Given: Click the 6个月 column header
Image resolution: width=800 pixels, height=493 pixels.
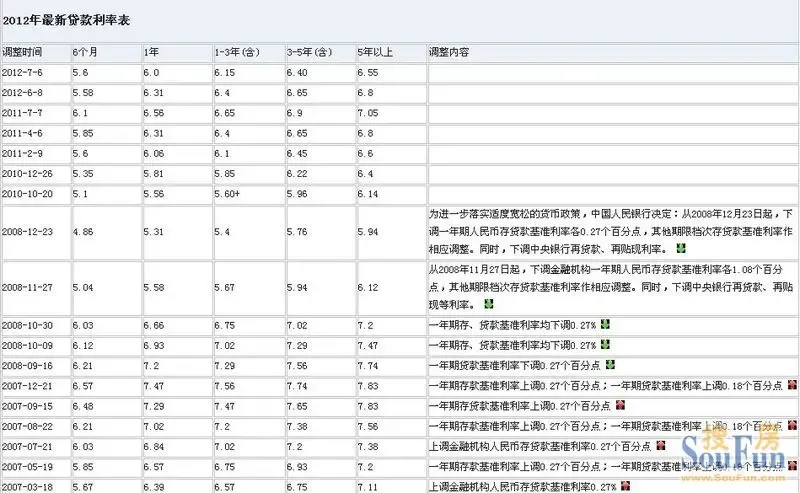Looking at the screenshot, I should [x=87, y=49].
